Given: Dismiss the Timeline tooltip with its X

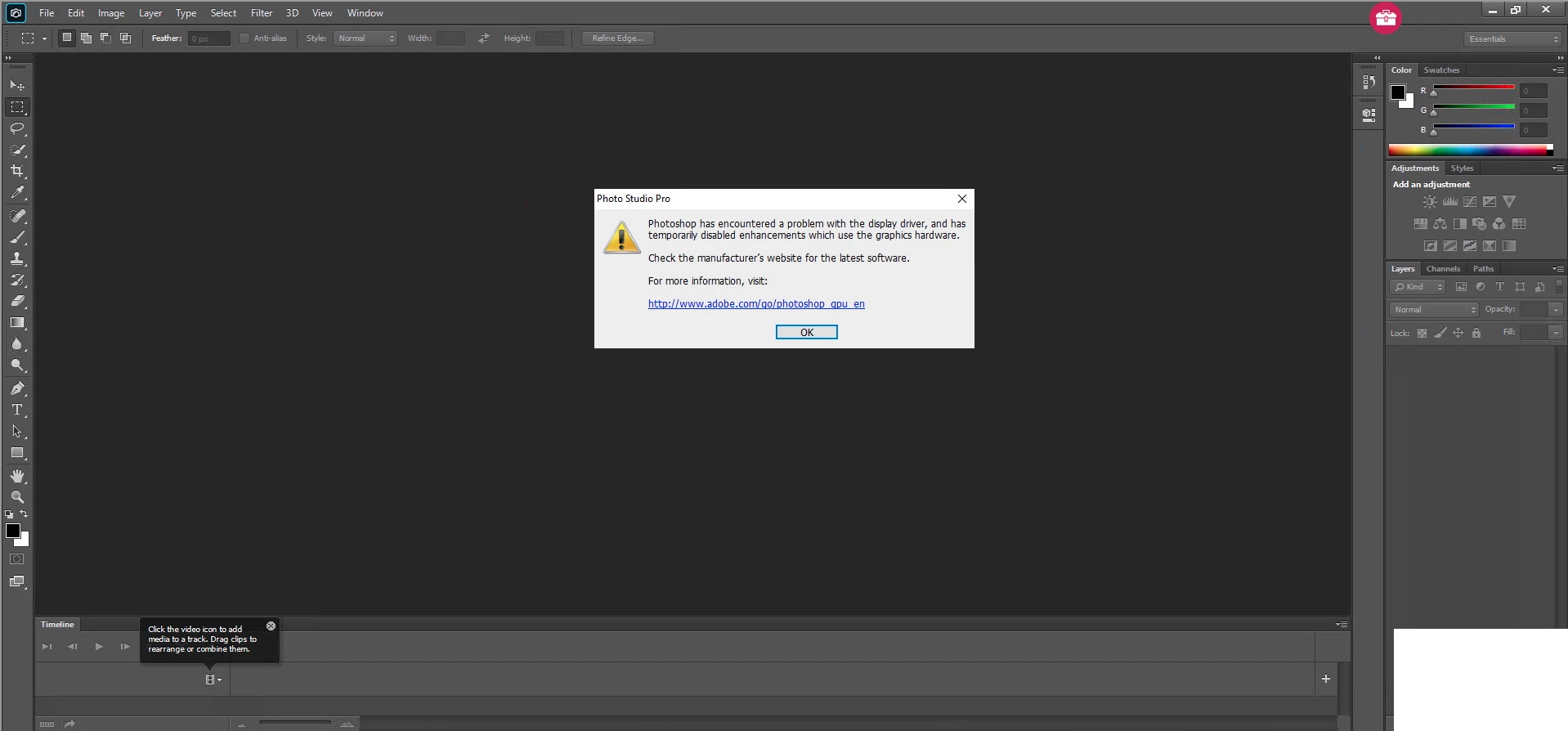Looking at the screenshot, I should pyautogui.click(x=271, y=626).
